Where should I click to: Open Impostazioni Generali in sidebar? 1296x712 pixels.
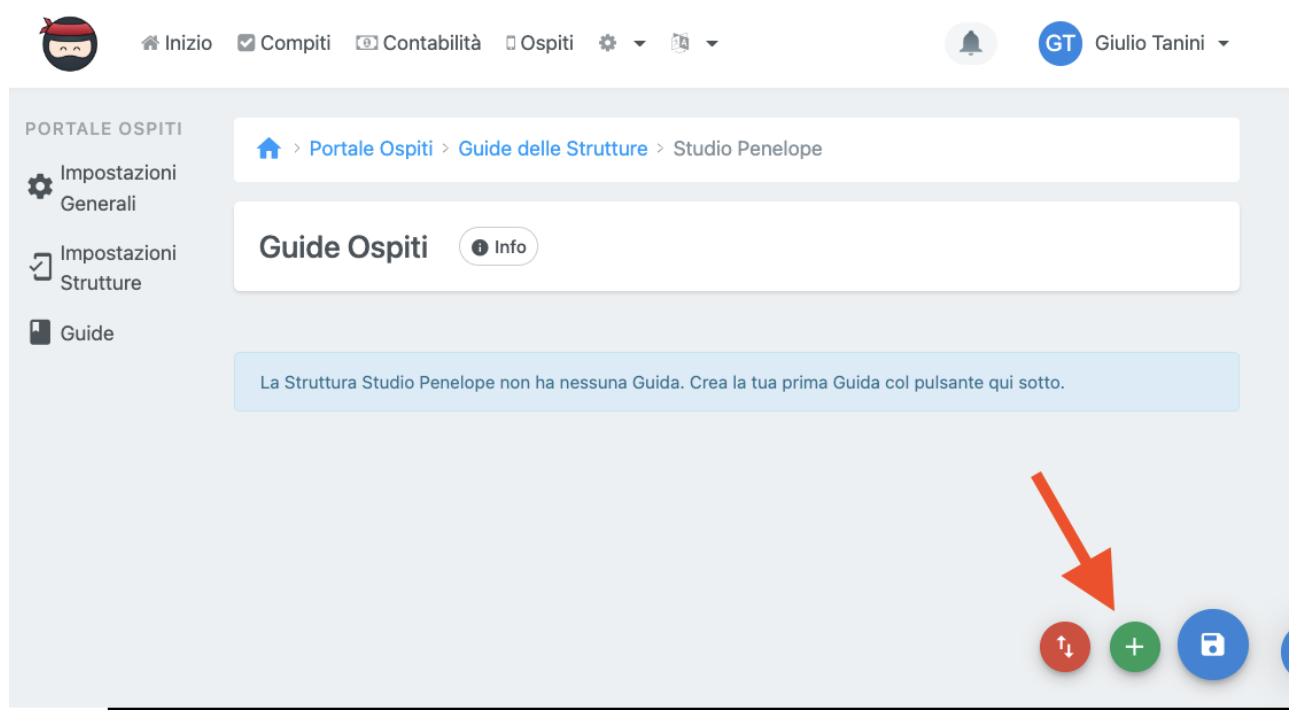101,188
